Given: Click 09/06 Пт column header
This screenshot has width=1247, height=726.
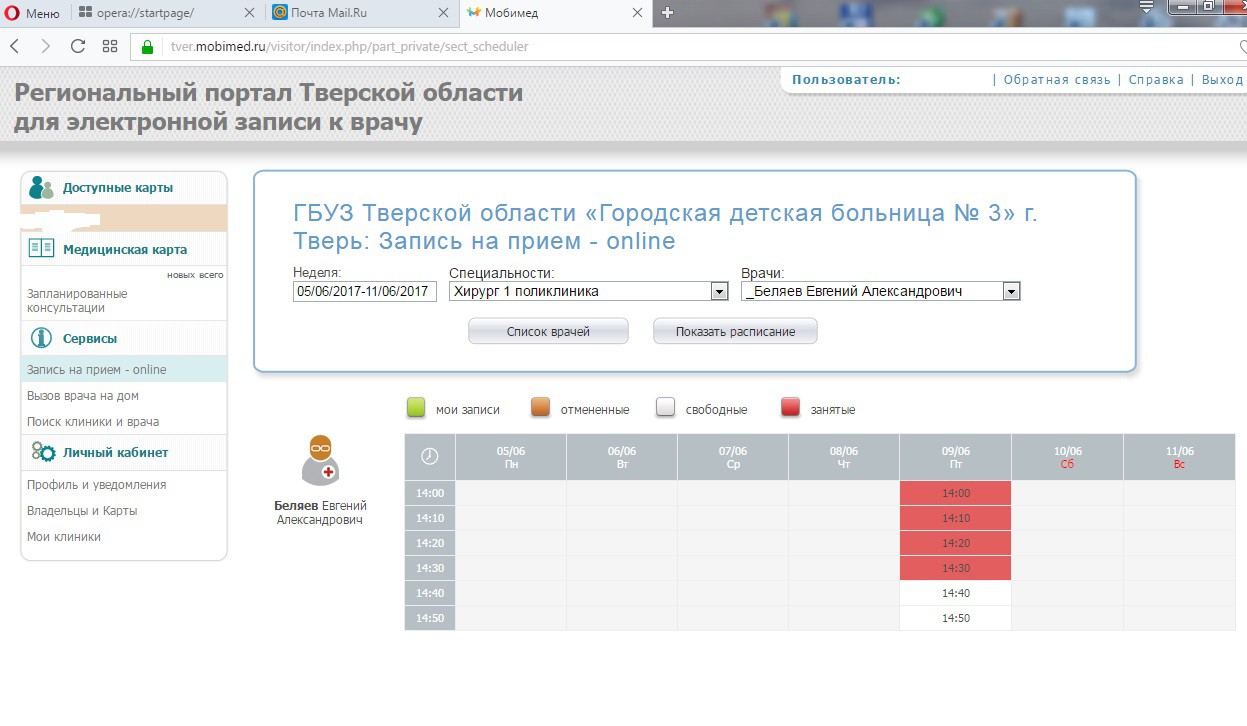Looking at the screenshot, I should pos(956,457).
